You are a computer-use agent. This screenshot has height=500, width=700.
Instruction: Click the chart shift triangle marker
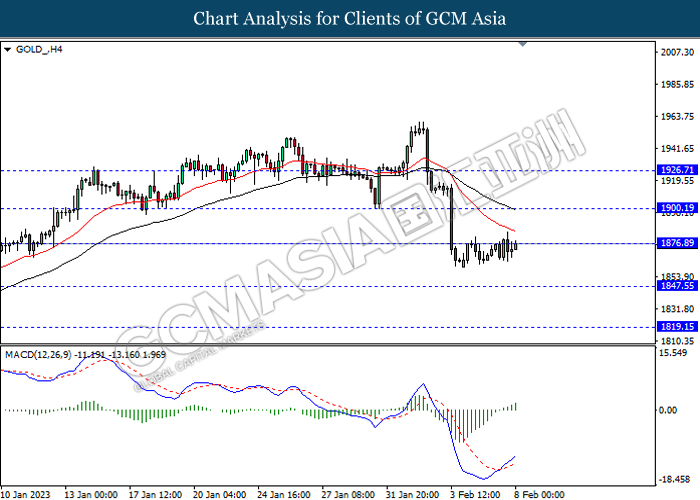coord(523,44)
